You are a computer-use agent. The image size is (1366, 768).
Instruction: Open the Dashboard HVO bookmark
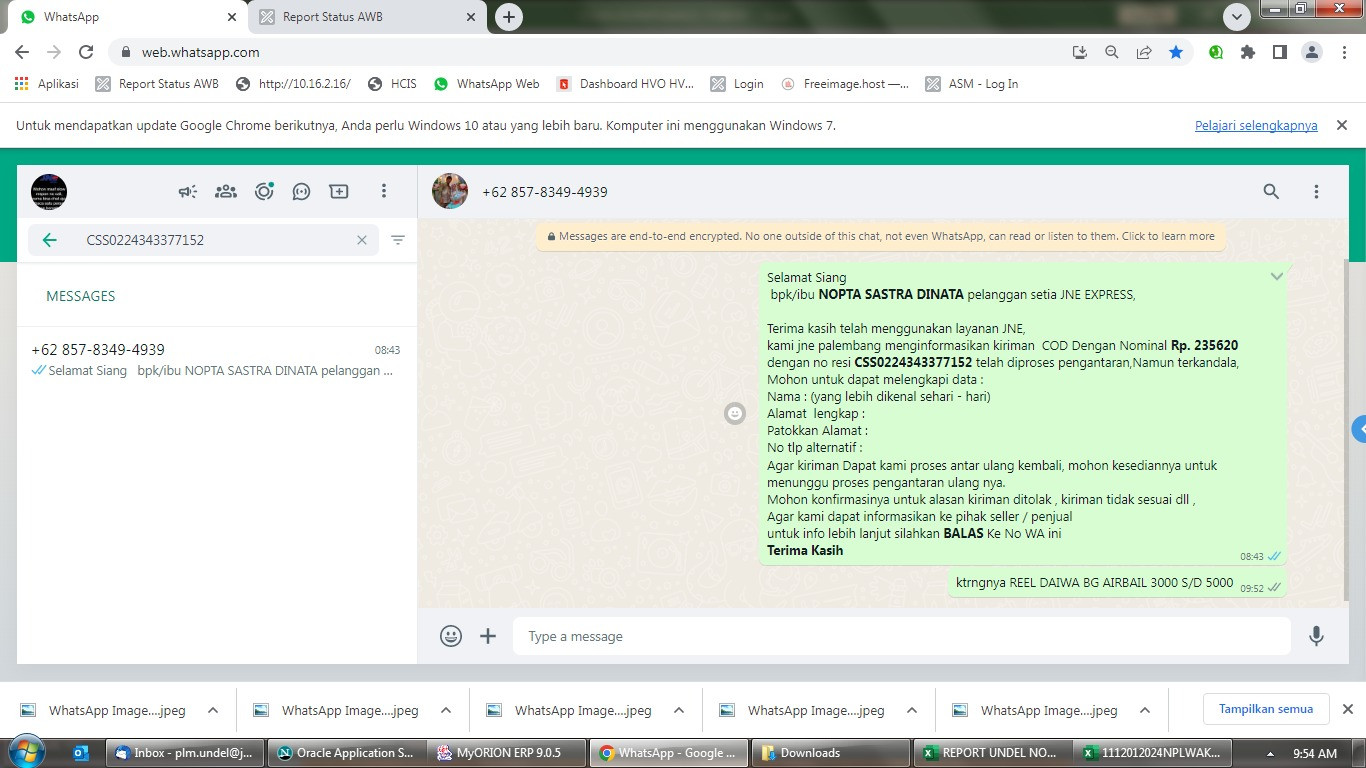coord(625,84)
